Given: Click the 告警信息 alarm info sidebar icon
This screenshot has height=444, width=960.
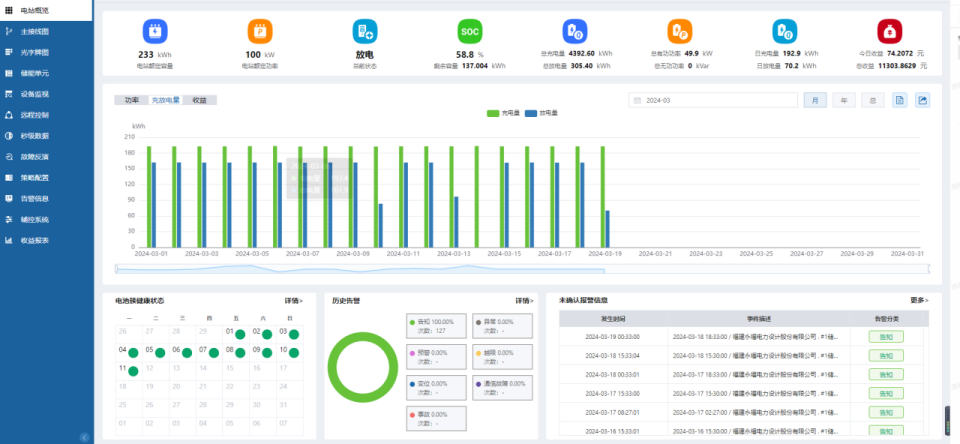Looking at the screenshot, I should pyautogui.click(x=9, y=198).
